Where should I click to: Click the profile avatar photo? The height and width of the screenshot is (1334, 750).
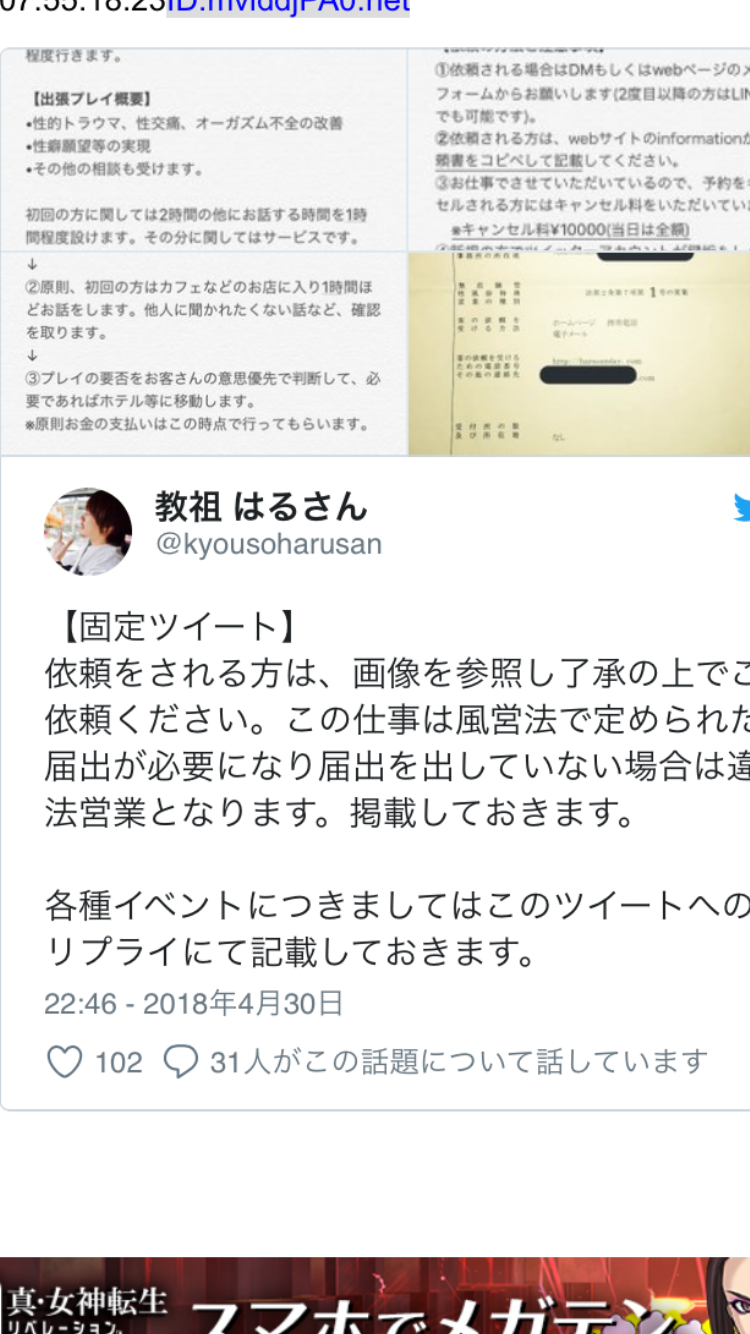click(88, 531)
